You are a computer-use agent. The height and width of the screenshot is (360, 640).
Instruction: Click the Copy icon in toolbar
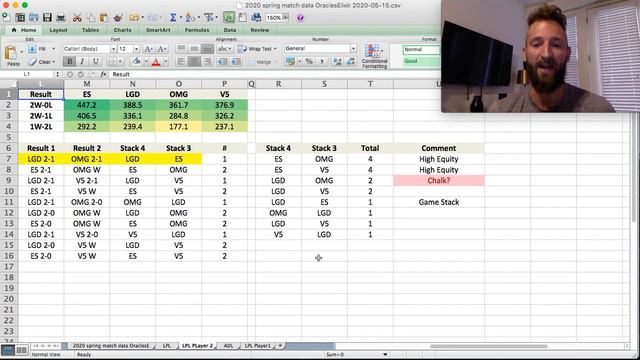90,17
